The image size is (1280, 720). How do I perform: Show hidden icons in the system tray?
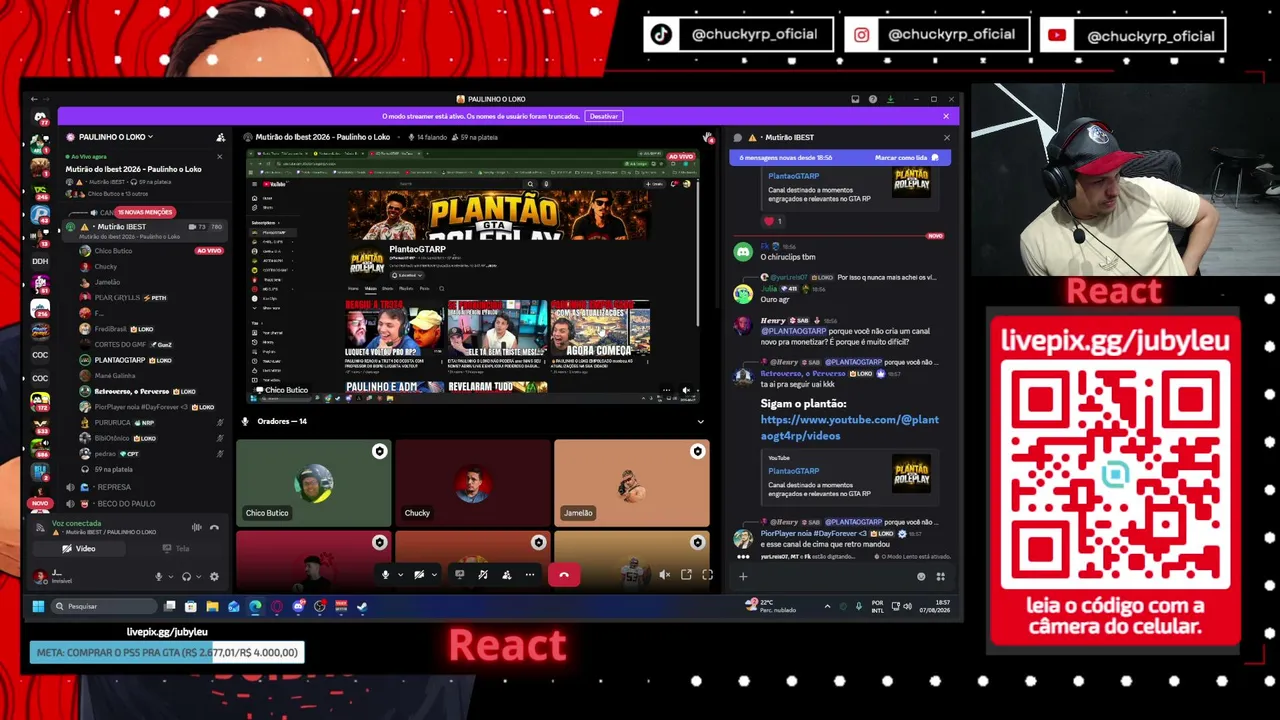(827, 606)
